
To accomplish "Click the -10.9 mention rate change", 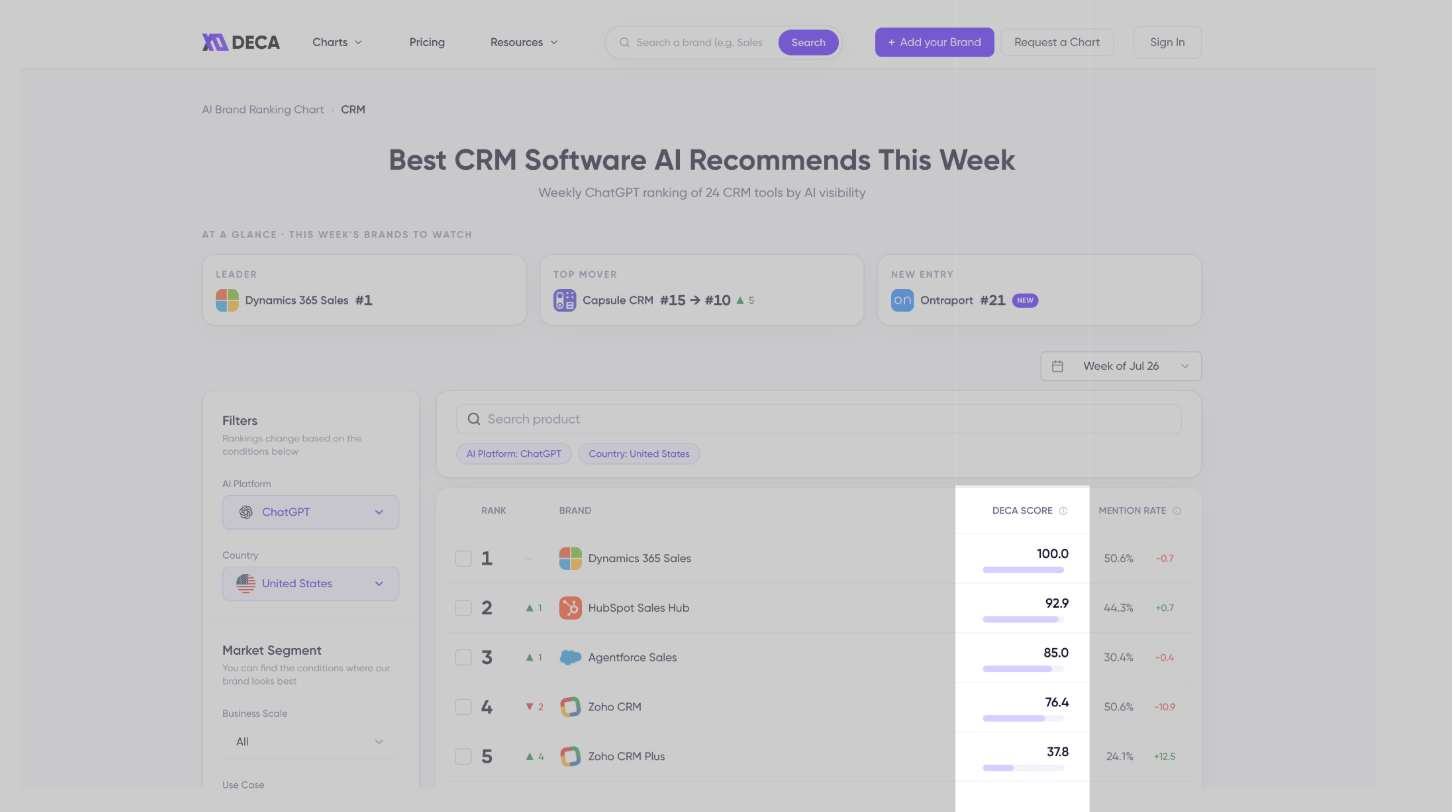I will coord(1165,707).
